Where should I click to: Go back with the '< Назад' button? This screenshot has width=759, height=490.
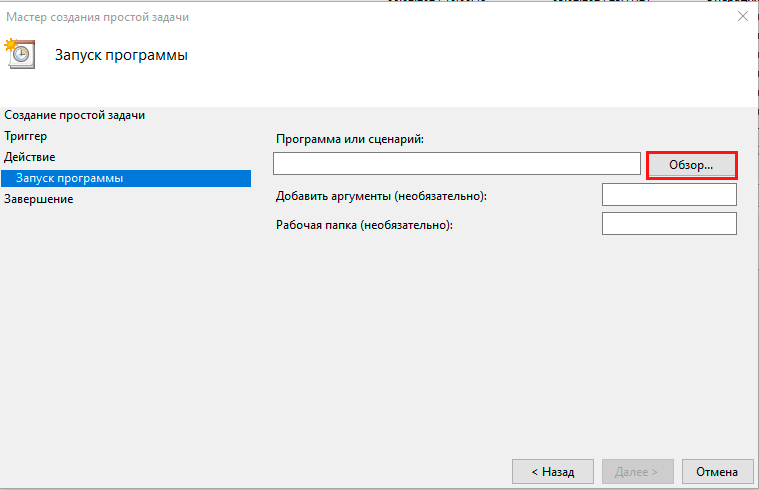pyautogui.click(x=552, y=471)
